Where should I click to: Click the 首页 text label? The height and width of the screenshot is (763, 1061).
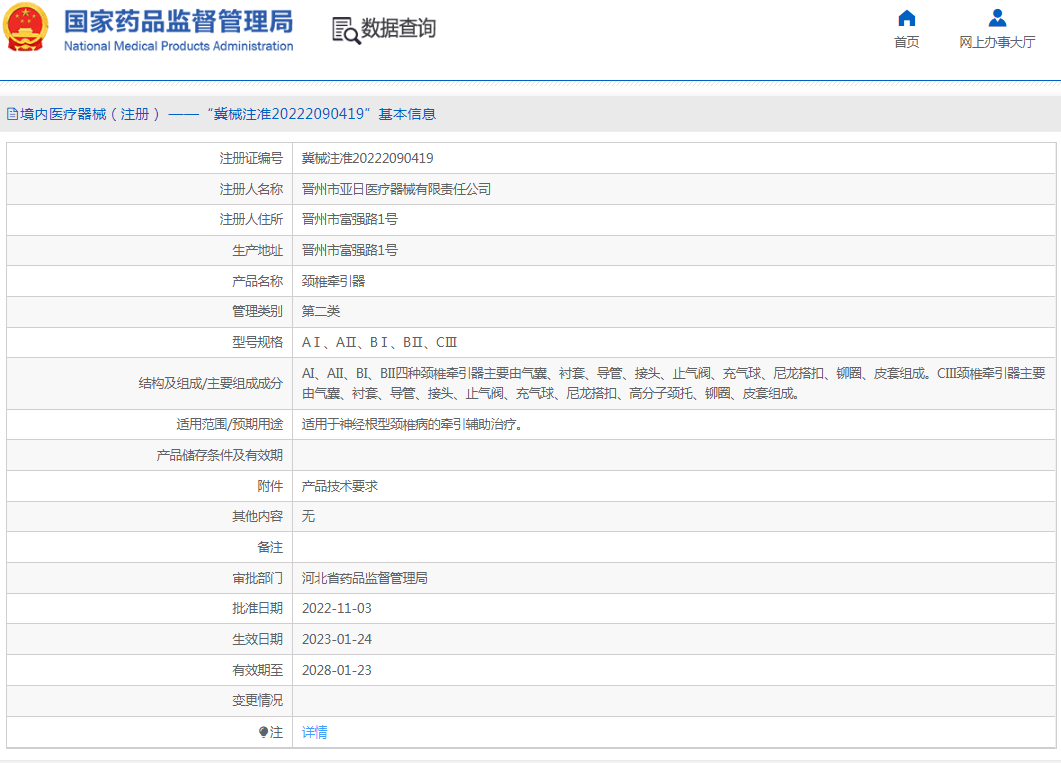(907, 42)
